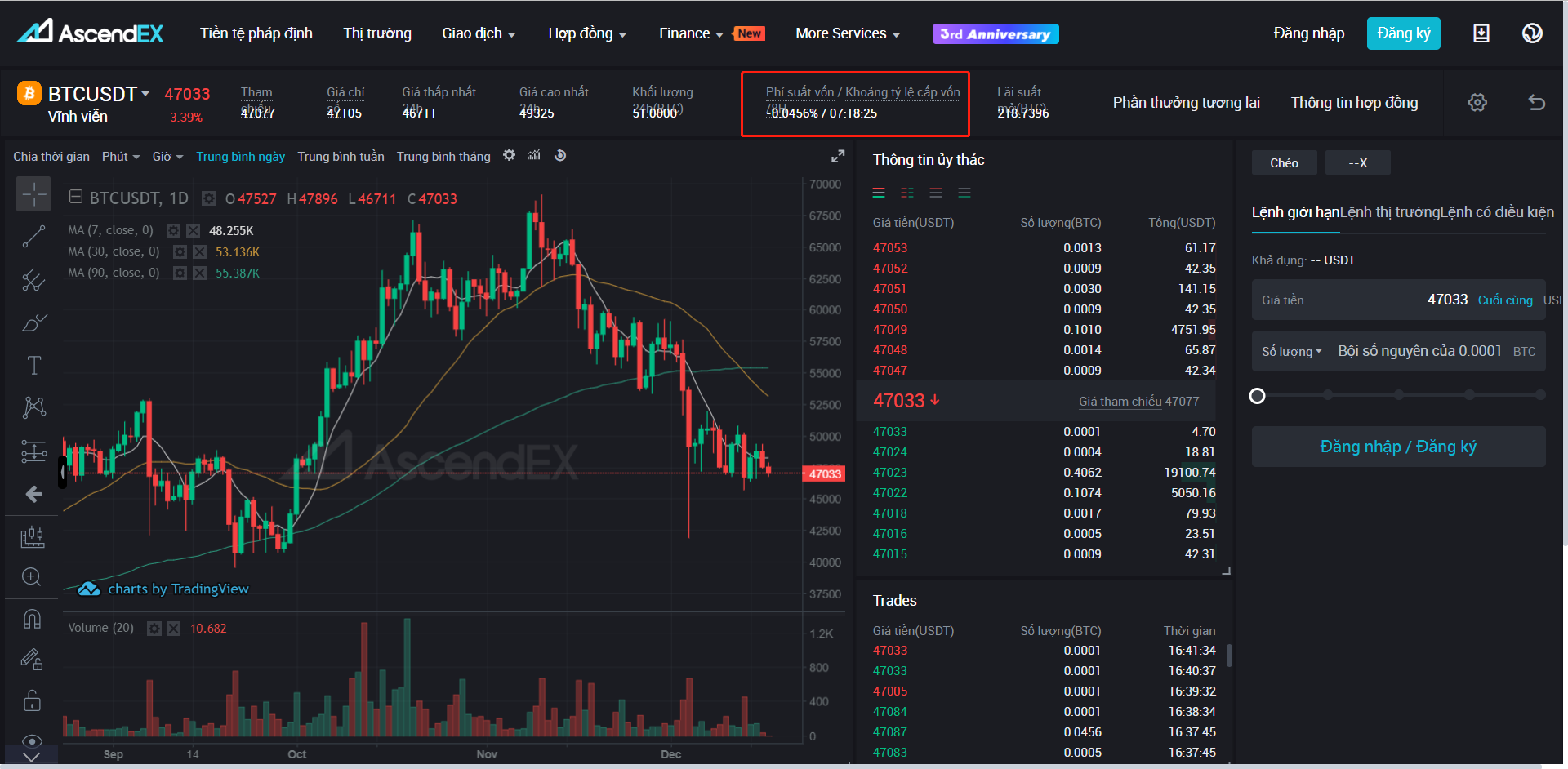1568x769 pixels.
Task: Select the Trung bình ngày interval
Action: tap(240, 156)
